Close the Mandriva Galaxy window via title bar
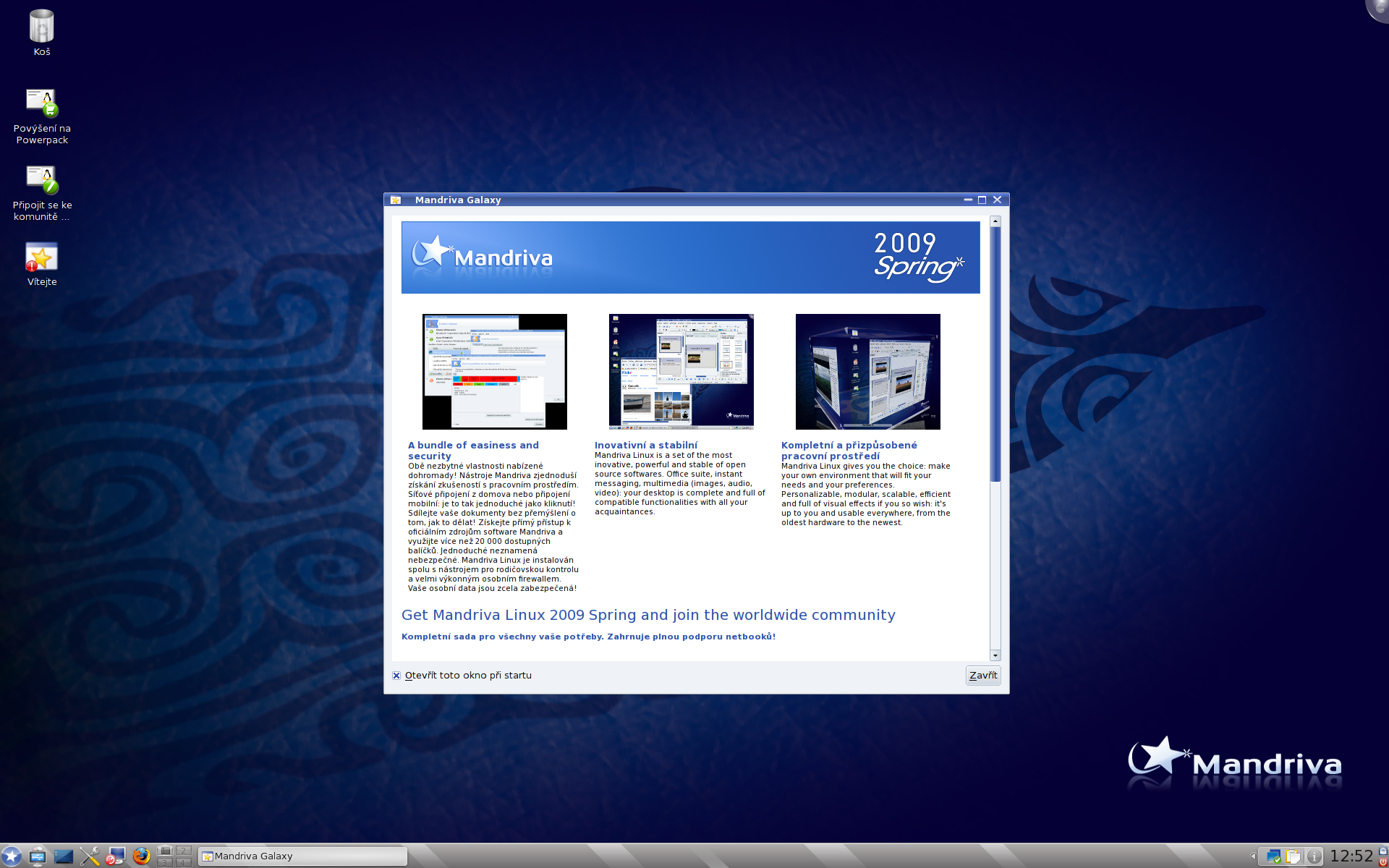The image size is (1389, 868). pos(998,200)
